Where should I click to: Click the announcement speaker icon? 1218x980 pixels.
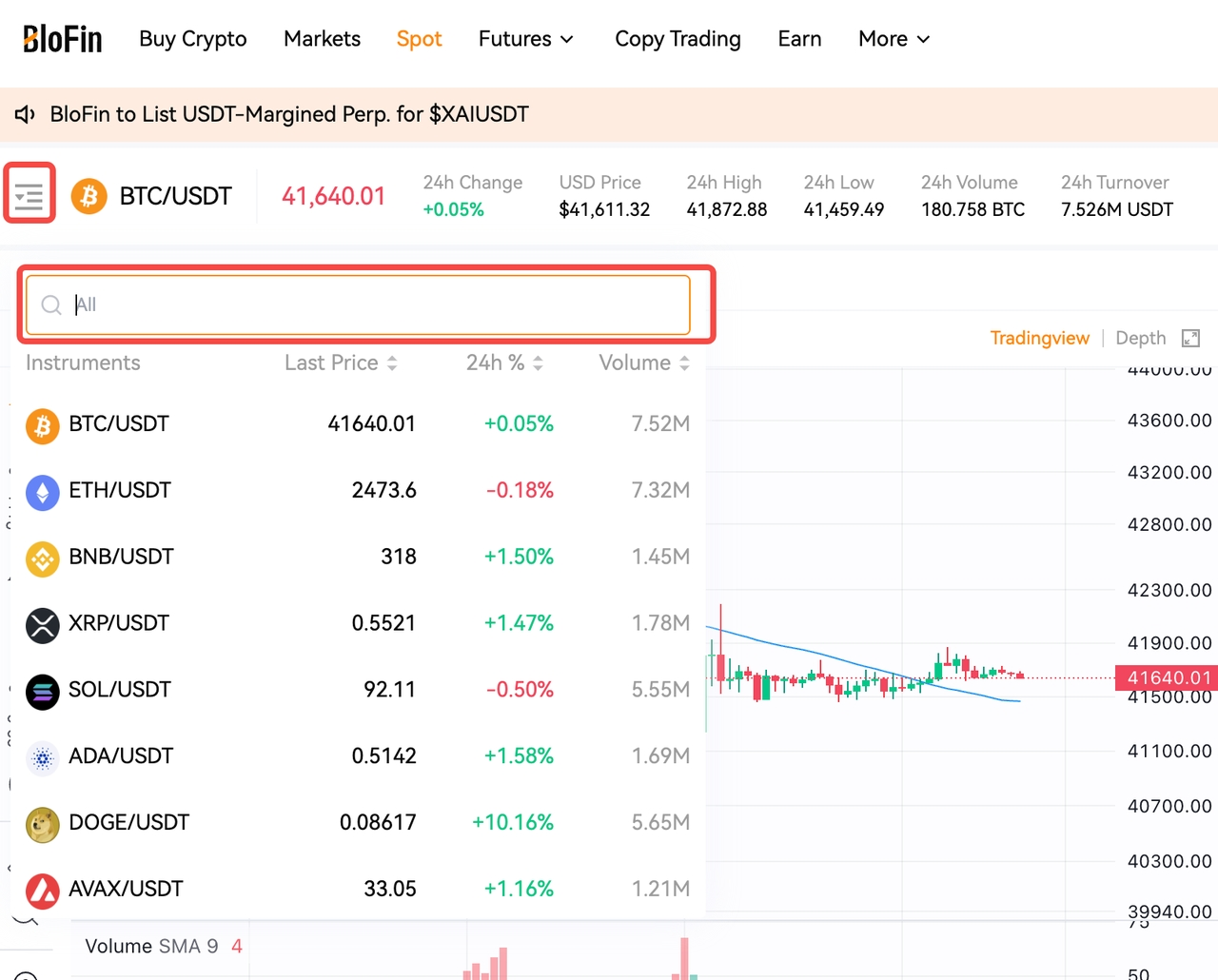coord(26,115)
